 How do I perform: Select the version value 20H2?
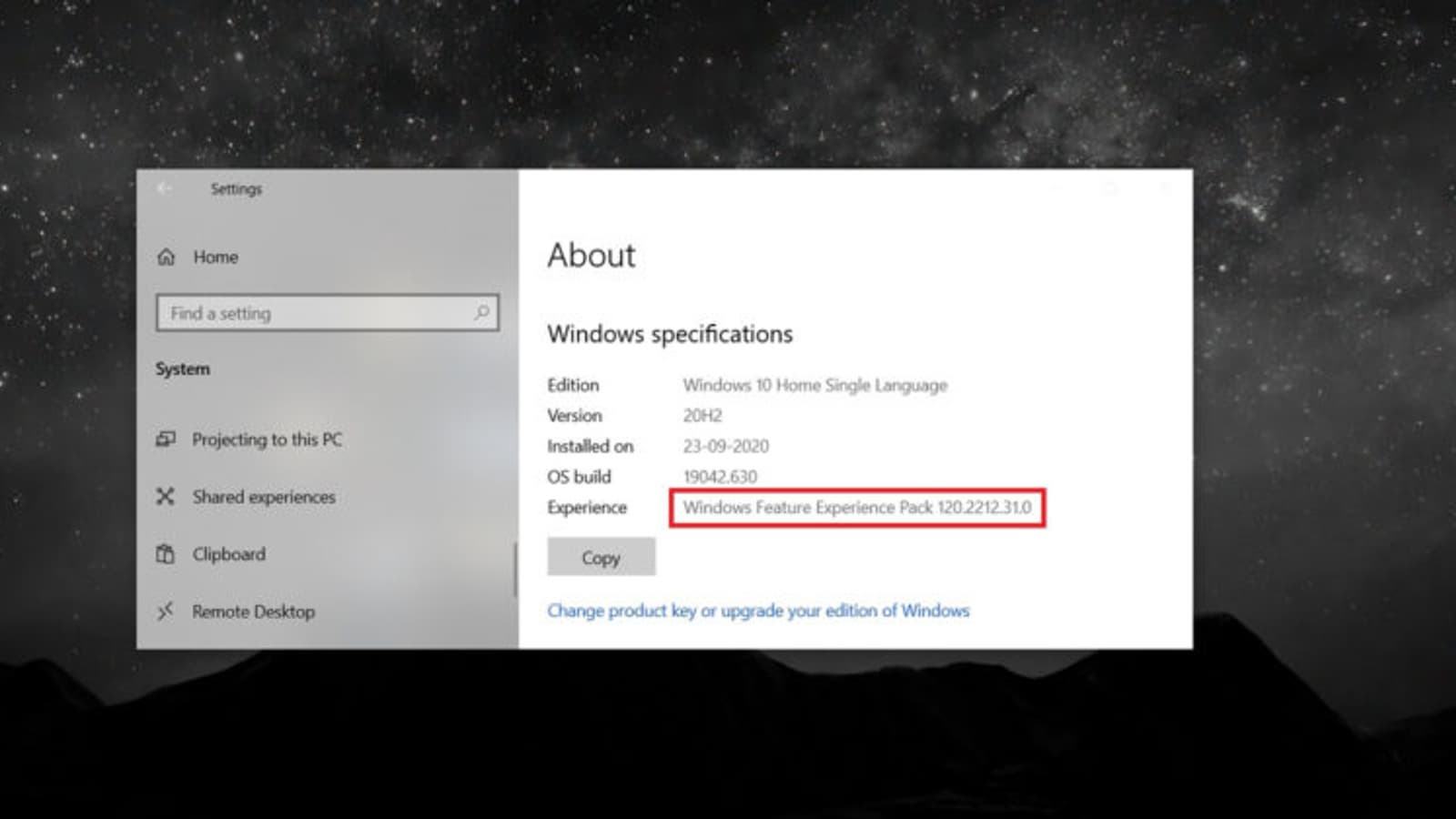(703, 416)
